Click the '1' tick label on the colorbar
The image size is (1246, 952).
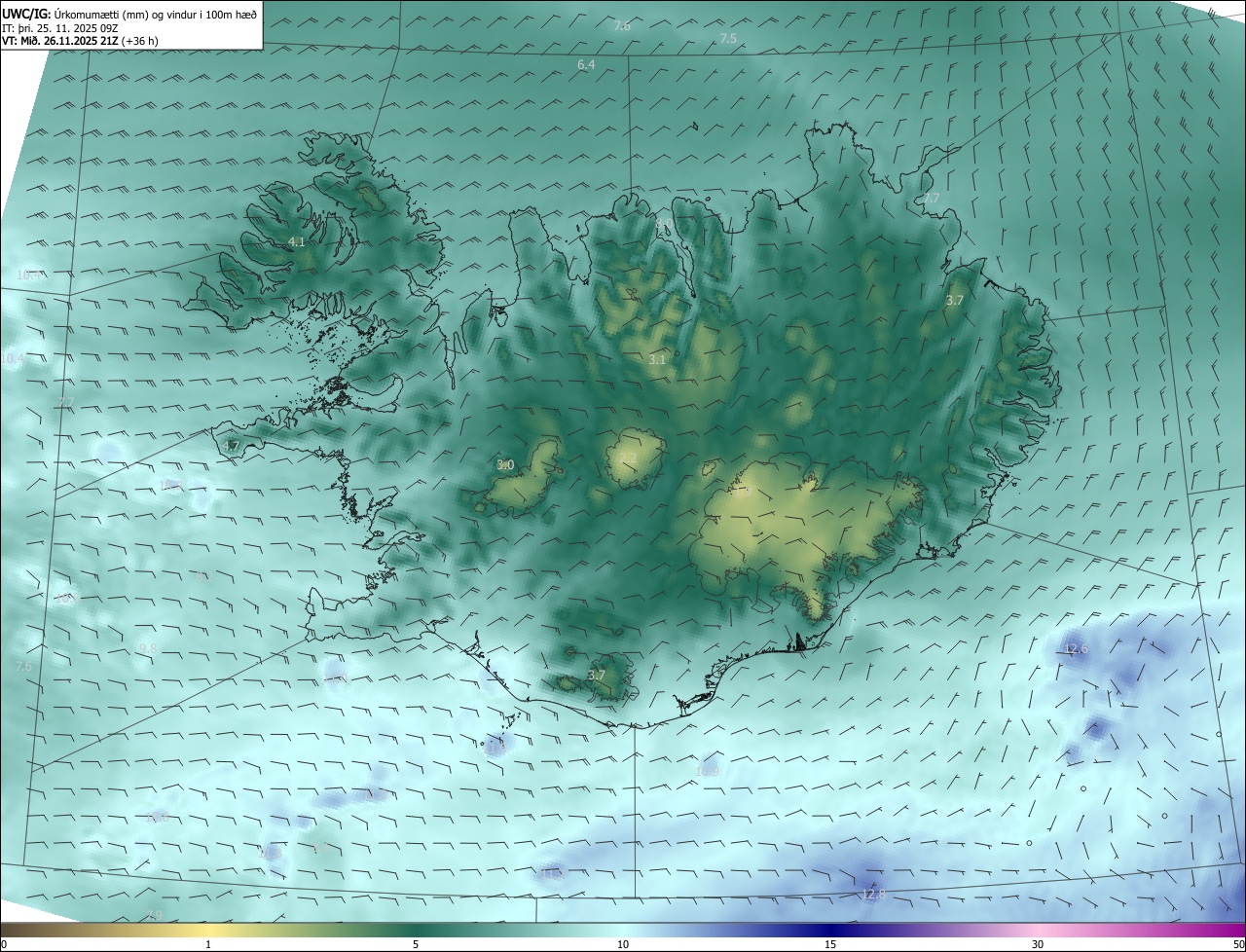(208, 944)
